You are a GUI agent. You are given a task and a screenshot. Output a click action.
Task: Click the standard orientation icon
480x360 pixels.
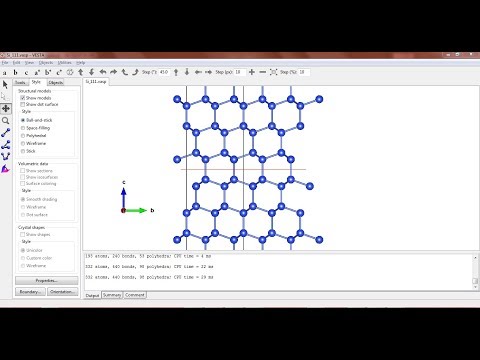pyautogui.click(x=70, y=72)
